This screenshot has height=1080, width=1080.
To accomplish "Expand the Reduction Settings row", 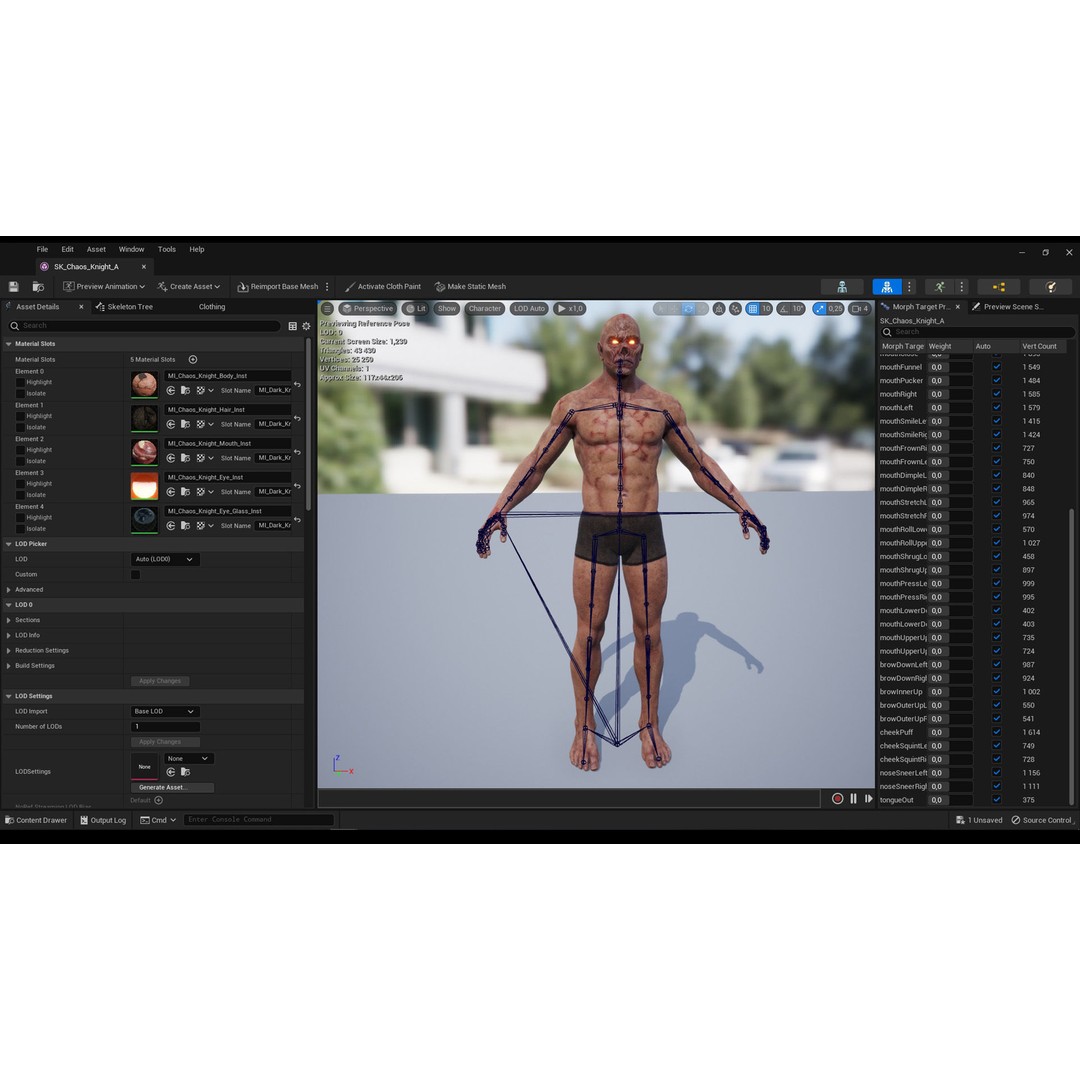I will [x=9, y=650].
